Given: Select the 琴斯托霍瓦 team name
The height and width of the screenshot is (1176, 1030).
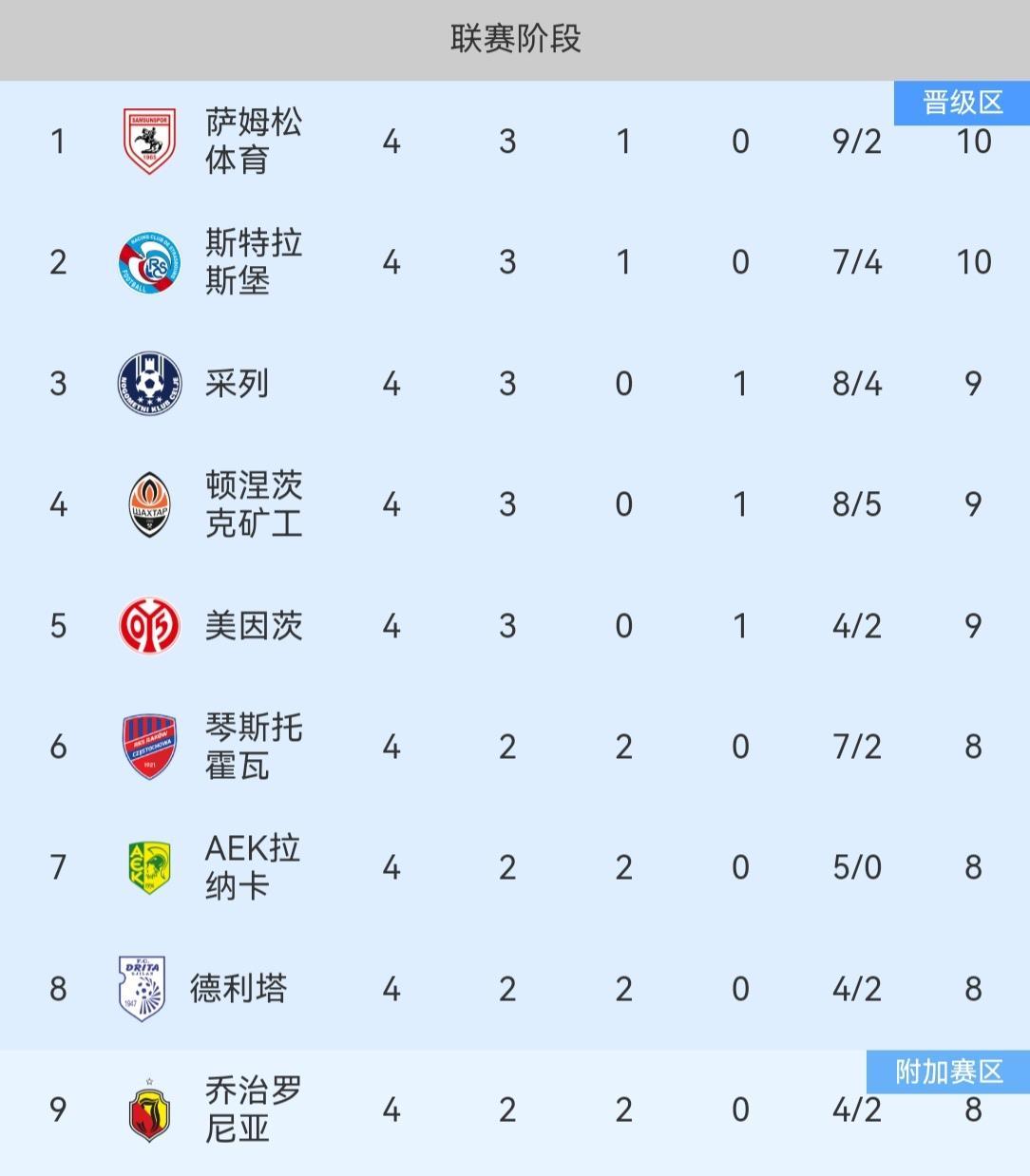Looking at the screenshot, I should [253, 747].
